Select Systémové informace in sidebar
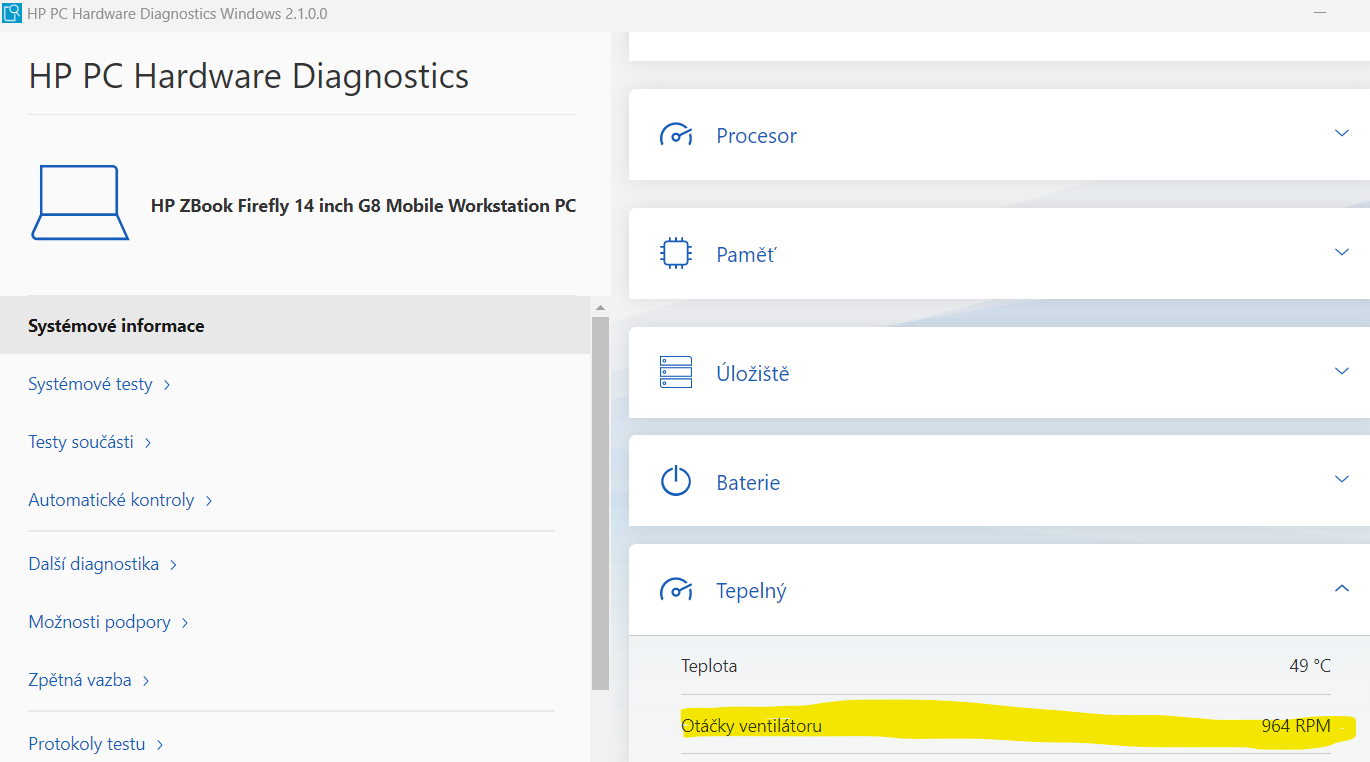The width and height of the screenshot is (1370, 762). coord(116,326)
